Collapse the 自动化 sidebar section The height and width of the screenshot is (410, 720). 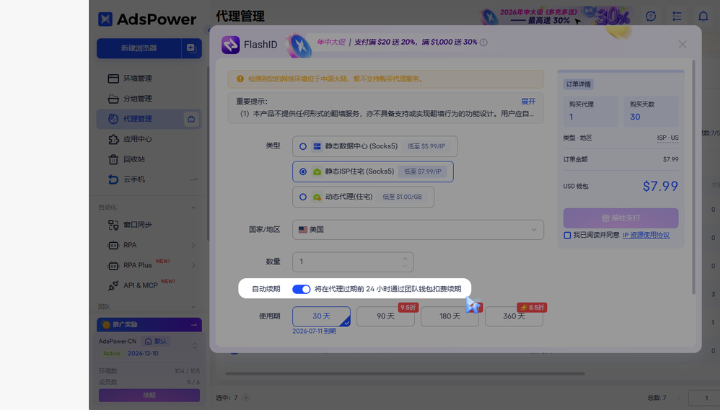click(x=193, y=208)
